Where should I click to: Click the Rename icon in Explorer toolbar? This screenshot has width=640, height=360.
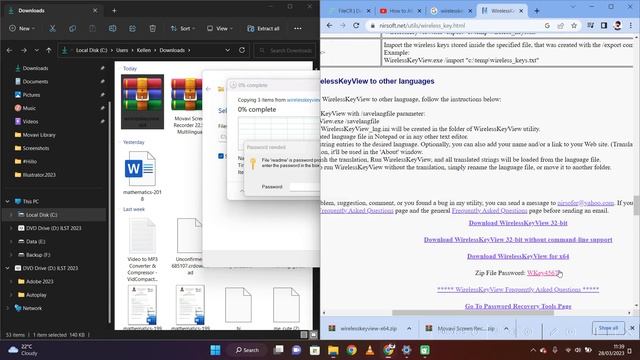coord(112,29)
